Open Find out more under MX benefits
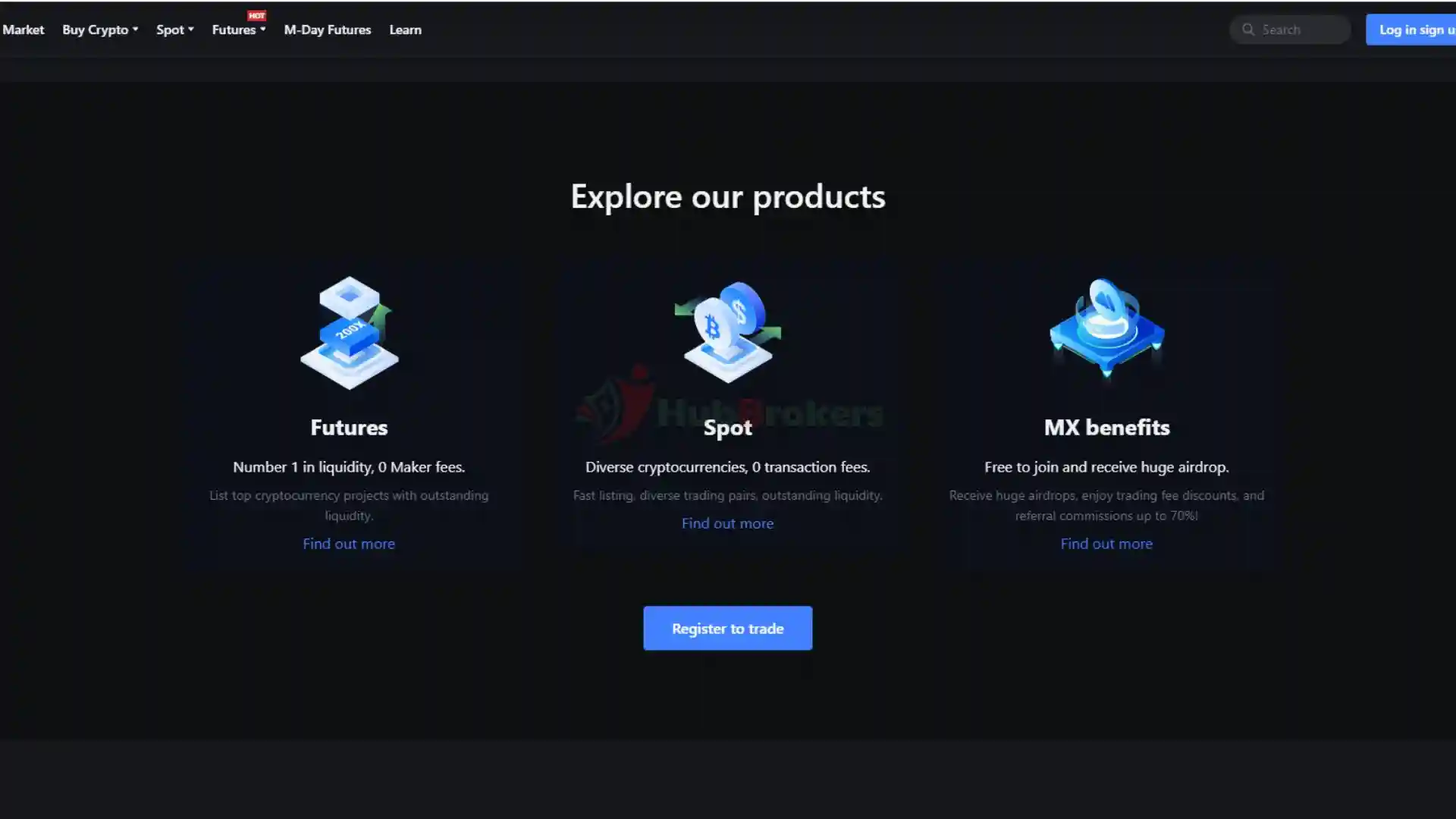 pos(1106,544)
